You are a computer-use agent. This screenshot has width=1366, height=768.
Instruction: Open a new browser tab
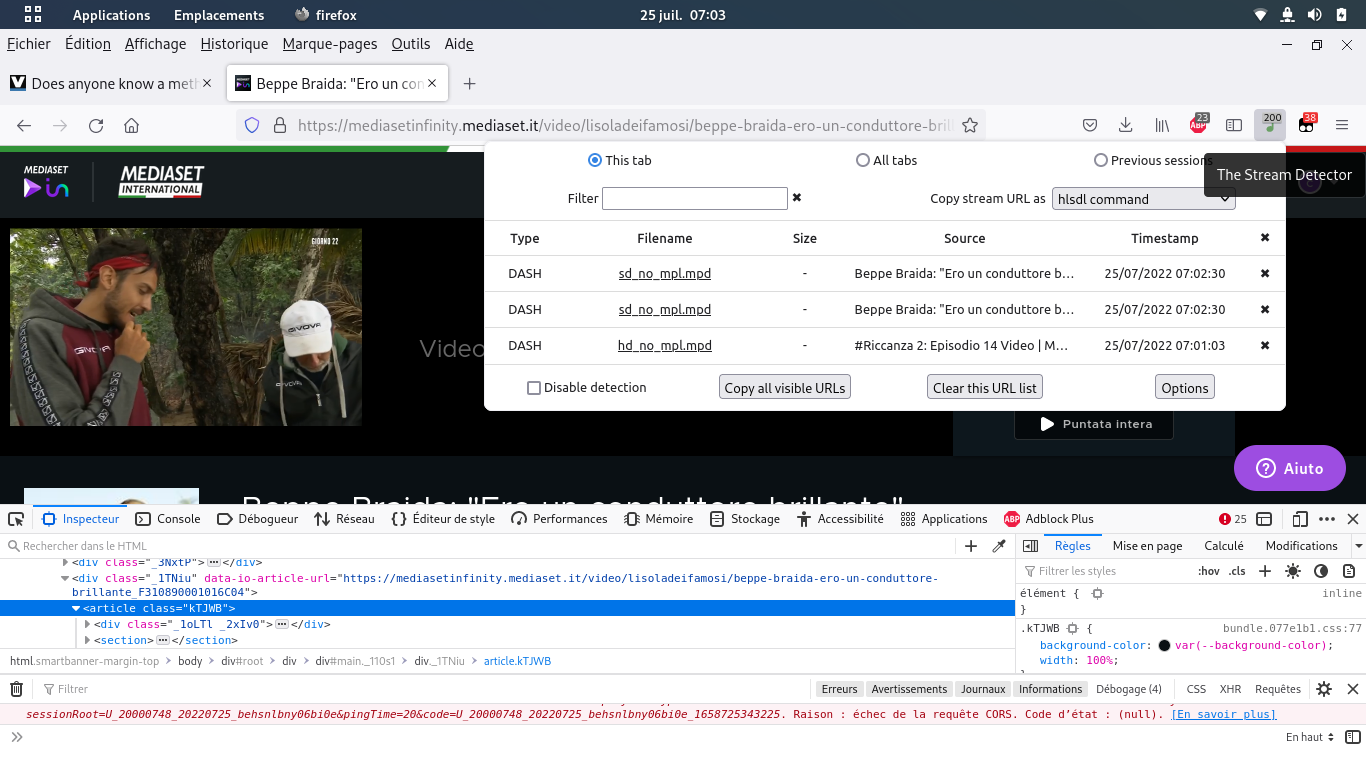coord(469,84)
